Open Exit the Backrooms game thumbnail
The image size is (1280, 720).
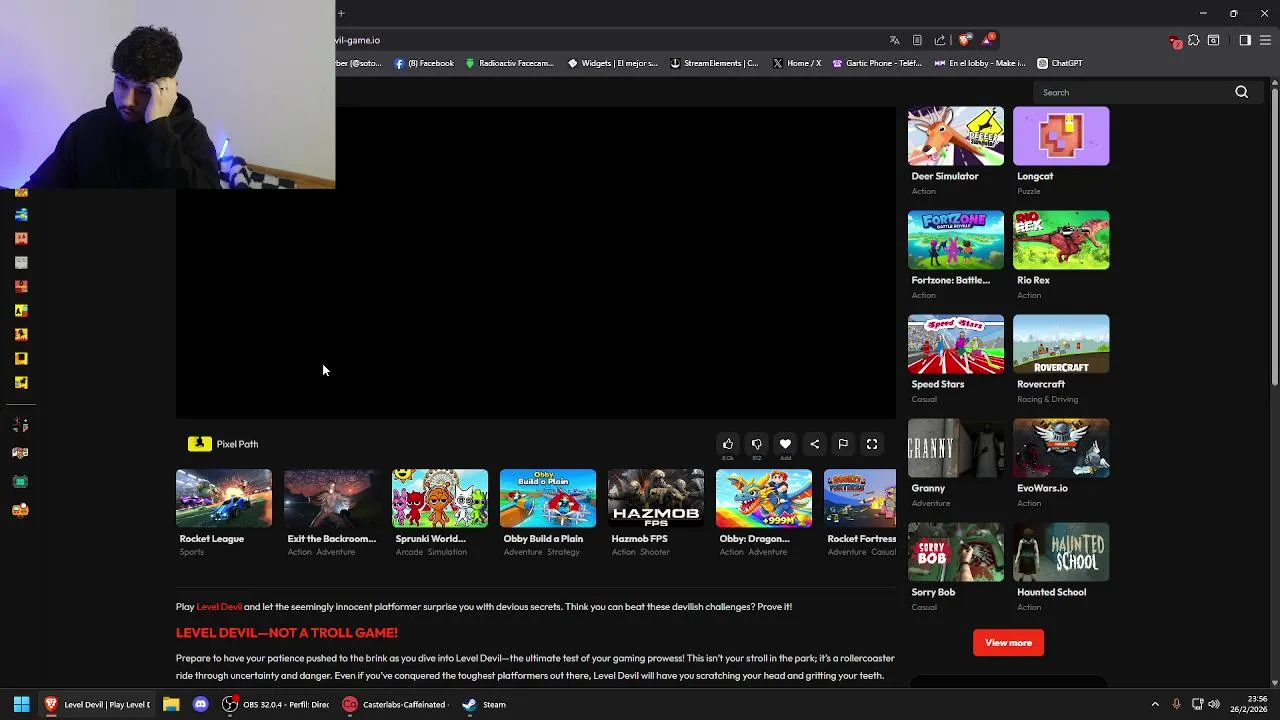pos(331,498)
